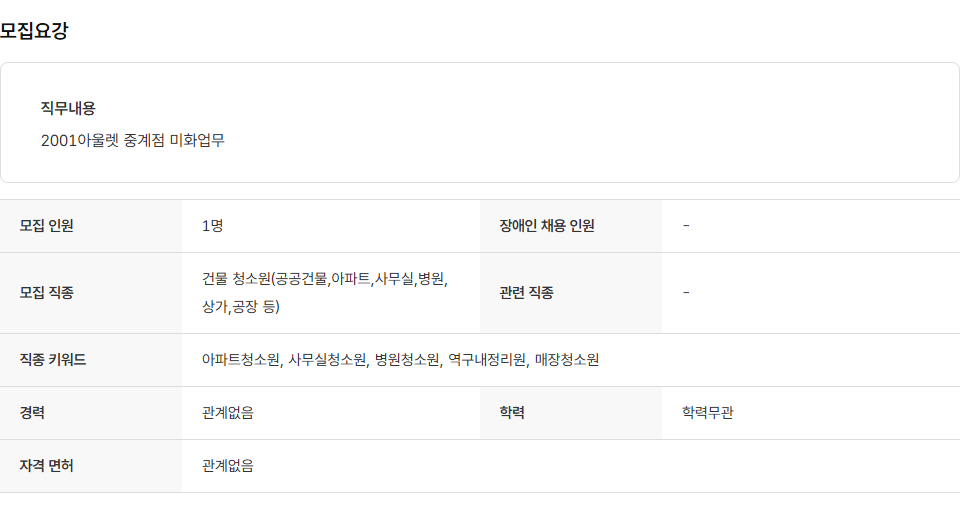Select the 2001아울렛 중계점 미화업무 description text
Screen dimensions: 974x528
(x=133, y=140)
